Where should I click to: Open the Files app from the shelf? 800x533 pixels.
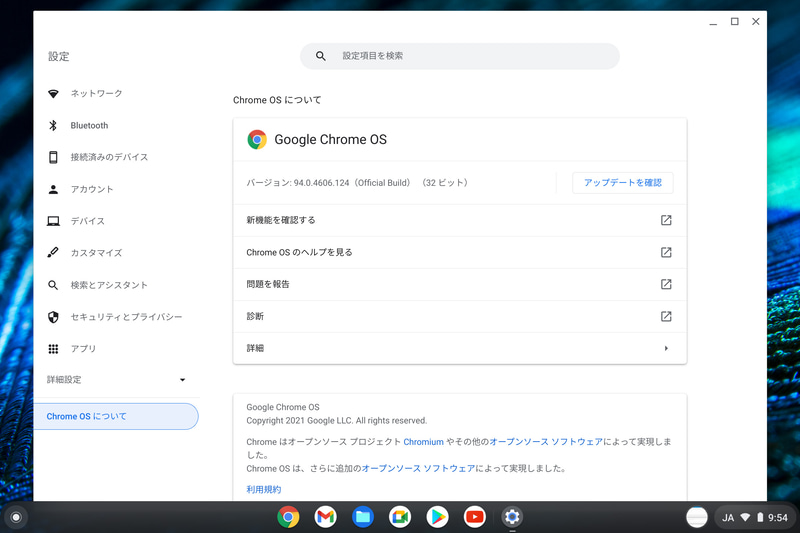pos(363,517)
